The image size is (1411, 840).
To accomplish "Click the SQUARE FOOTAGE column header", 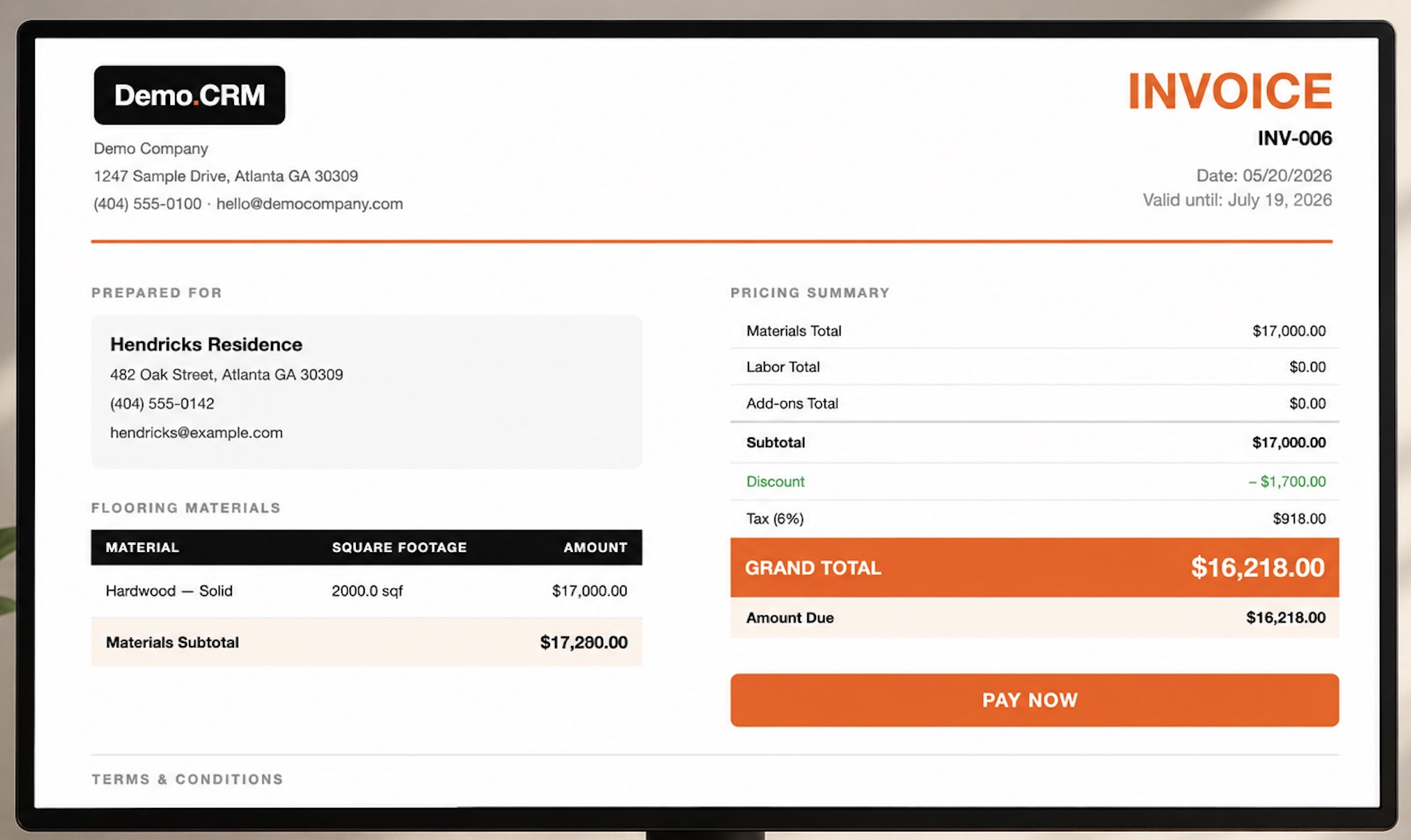I will pos(400,547).
